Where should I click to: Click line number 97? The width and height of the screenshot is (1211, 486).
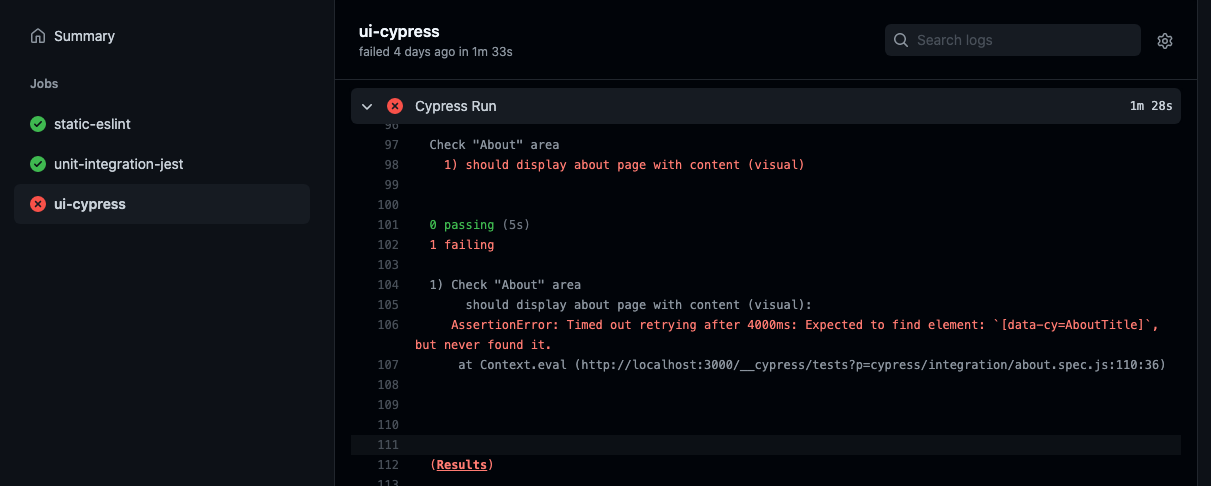click(391, 145)
